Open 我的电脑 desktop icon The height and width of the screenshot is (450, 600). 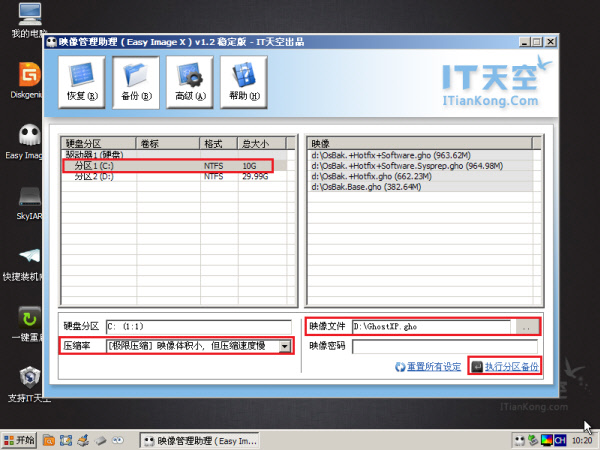point(30,20)
